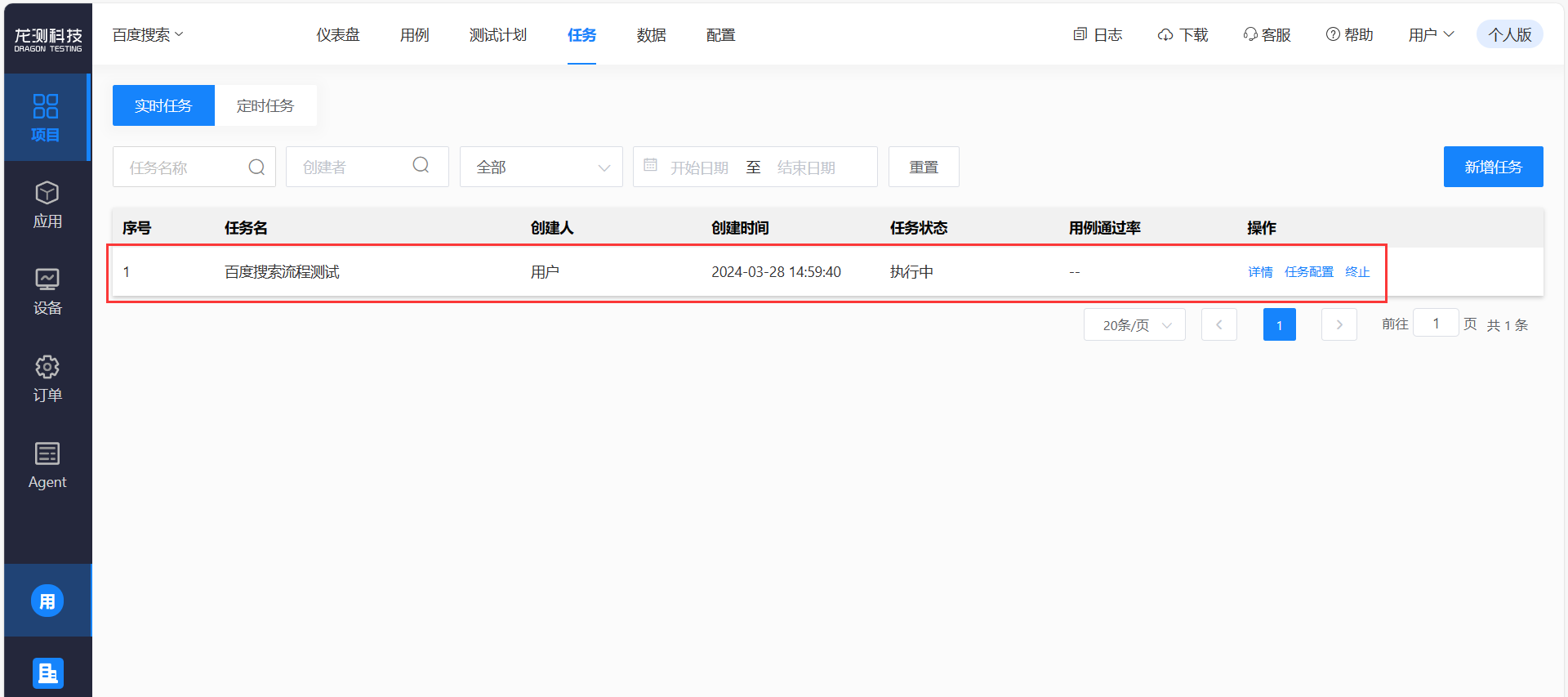Click 终止 to stop 百度搜索流程测试

1357,272
